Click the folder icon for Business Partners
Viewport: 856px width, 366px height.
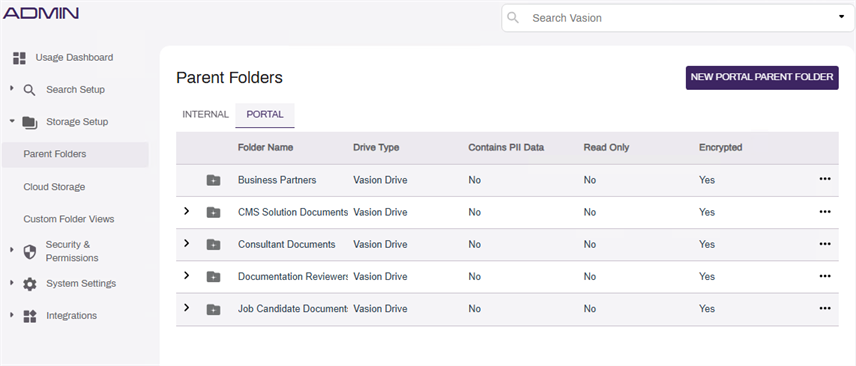pyautogui.click(x=213, y=180)
